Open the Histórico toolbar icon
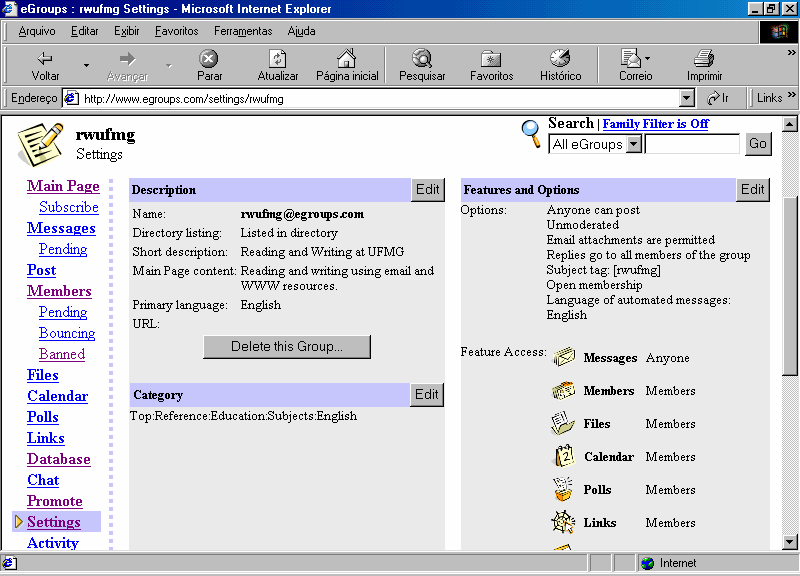The height and width of the screenshot is (576, 800). coord(560,58)
